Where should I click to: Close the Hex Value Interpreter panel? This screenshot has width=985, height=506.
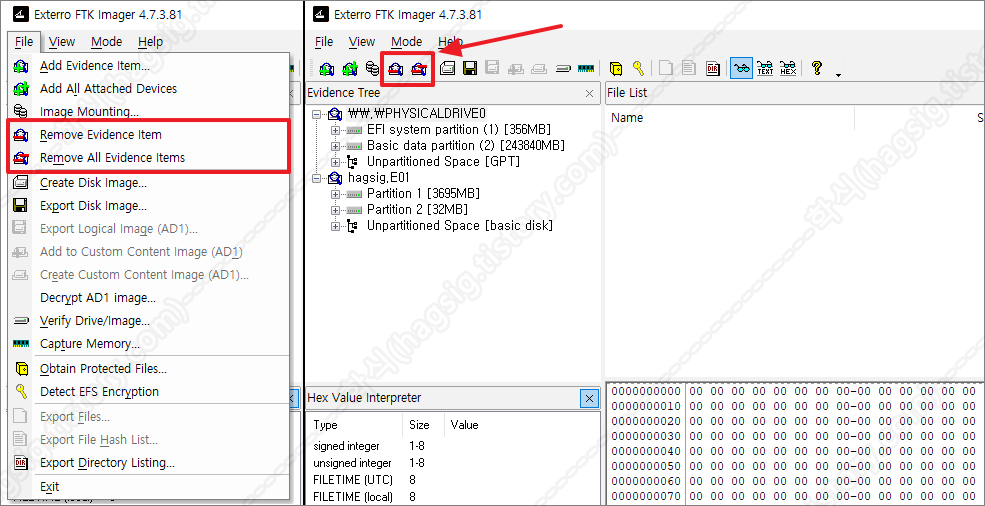589,398
